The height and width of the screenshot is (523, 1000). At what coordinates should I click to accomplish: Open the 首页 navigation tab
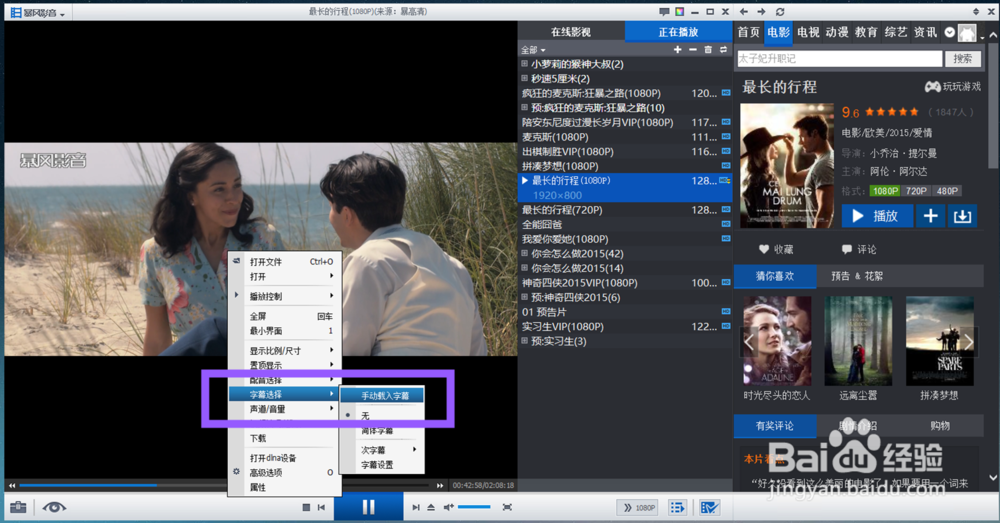click(749, 32)
